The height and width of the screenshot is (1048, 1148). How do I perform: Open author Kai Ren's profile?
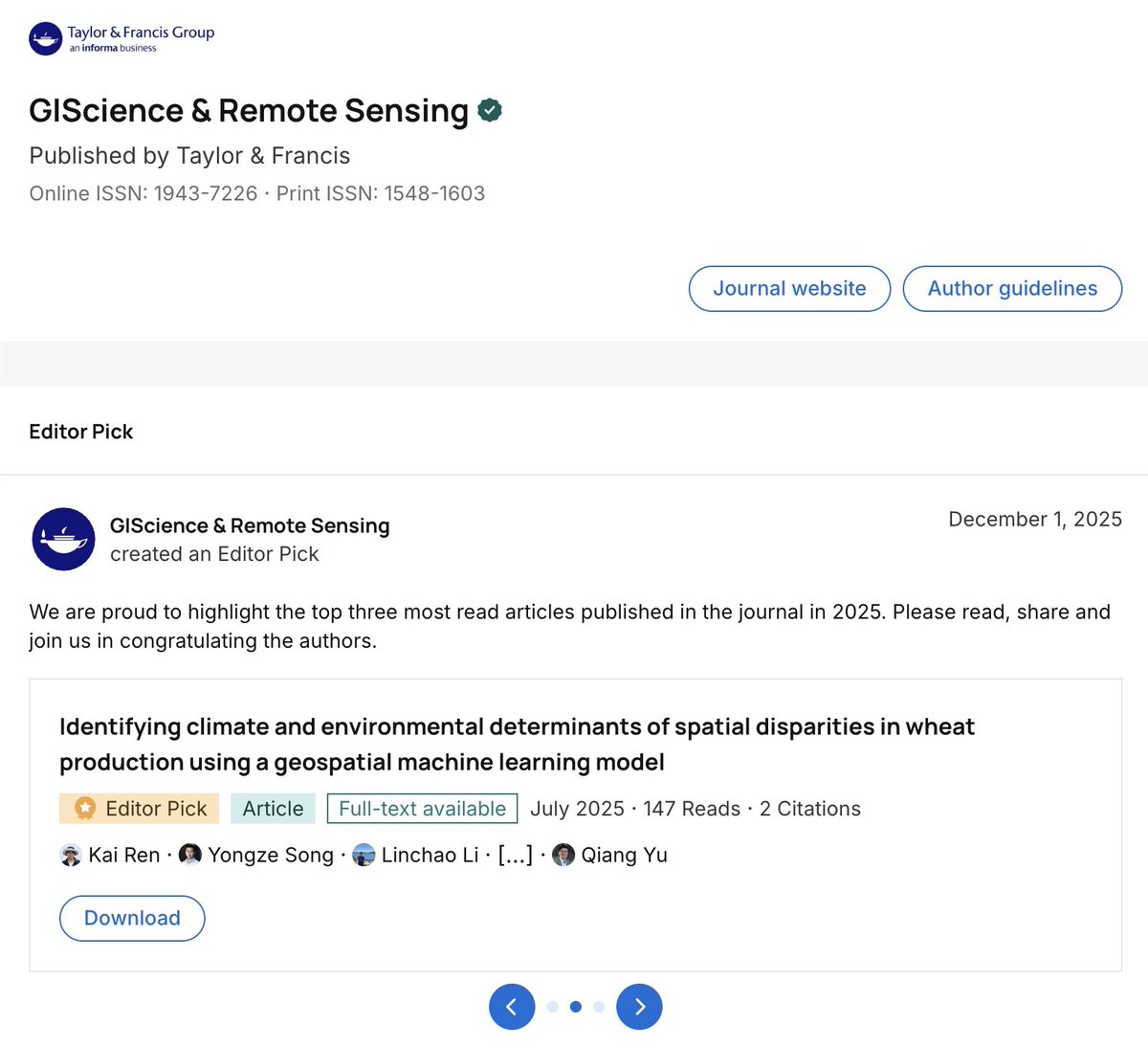pyautogui.click(x=124, y=855)
